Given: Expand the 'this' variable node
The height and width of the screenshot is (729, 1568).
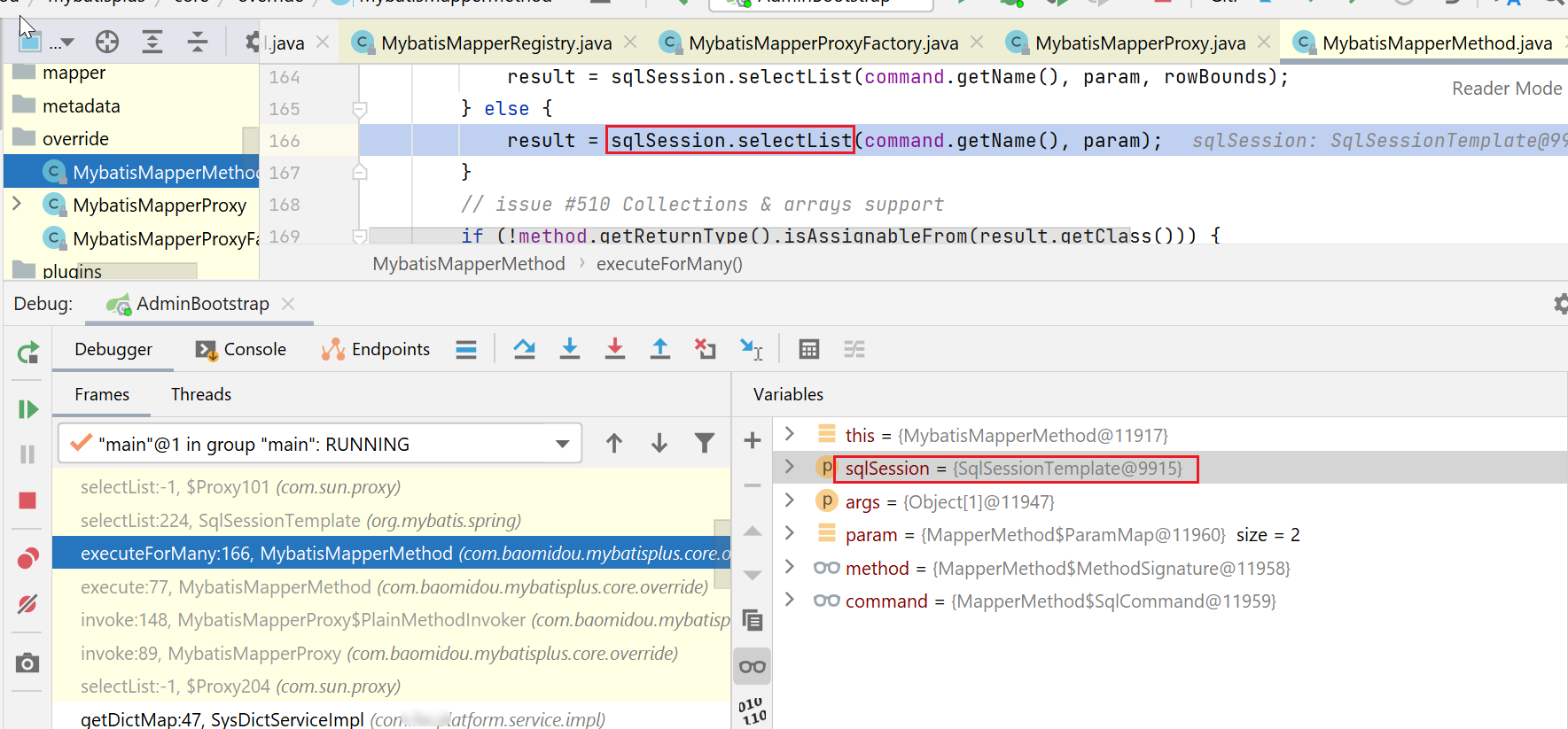Looking at the screenshot, I should tap(790, 434).
